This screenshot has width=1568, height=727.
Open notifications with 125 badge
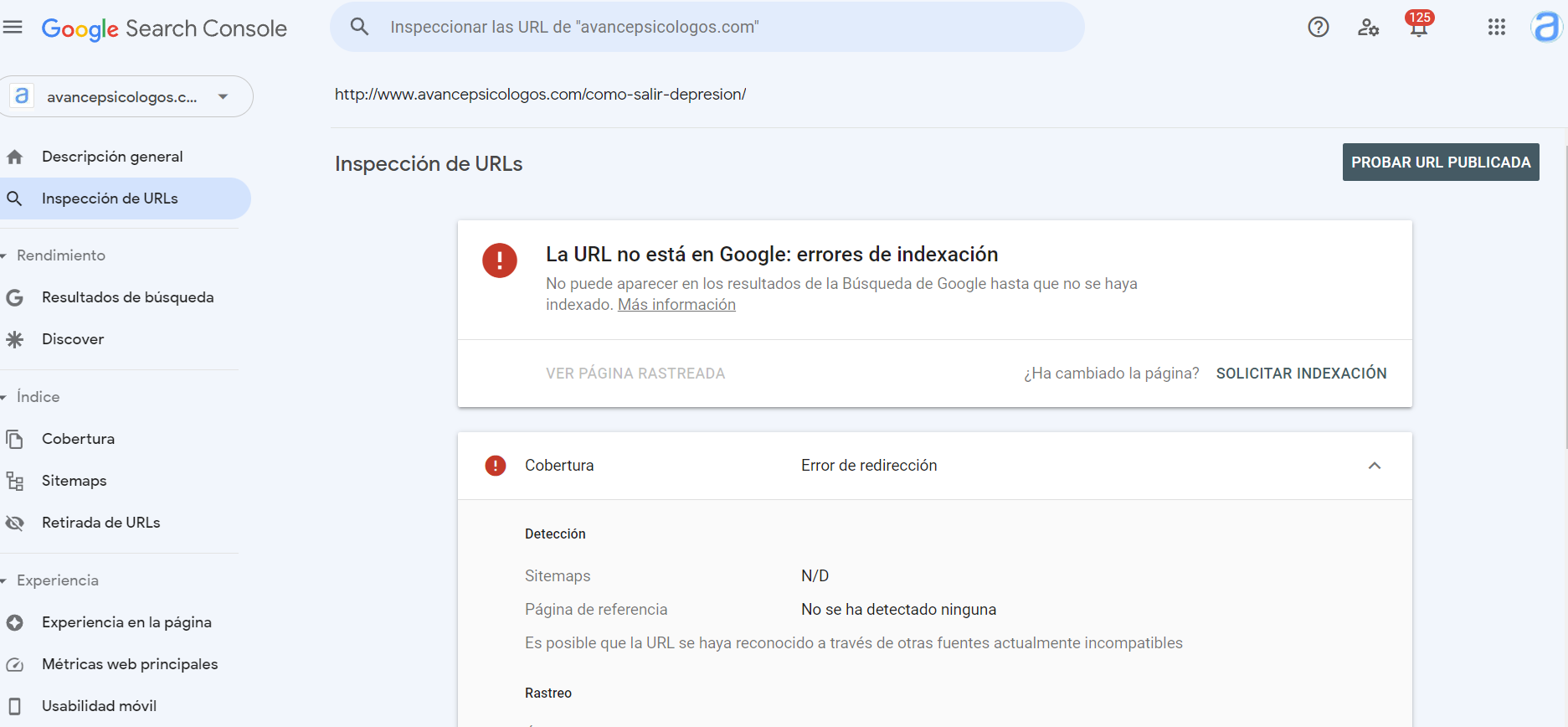click(x=1419, y=24)
